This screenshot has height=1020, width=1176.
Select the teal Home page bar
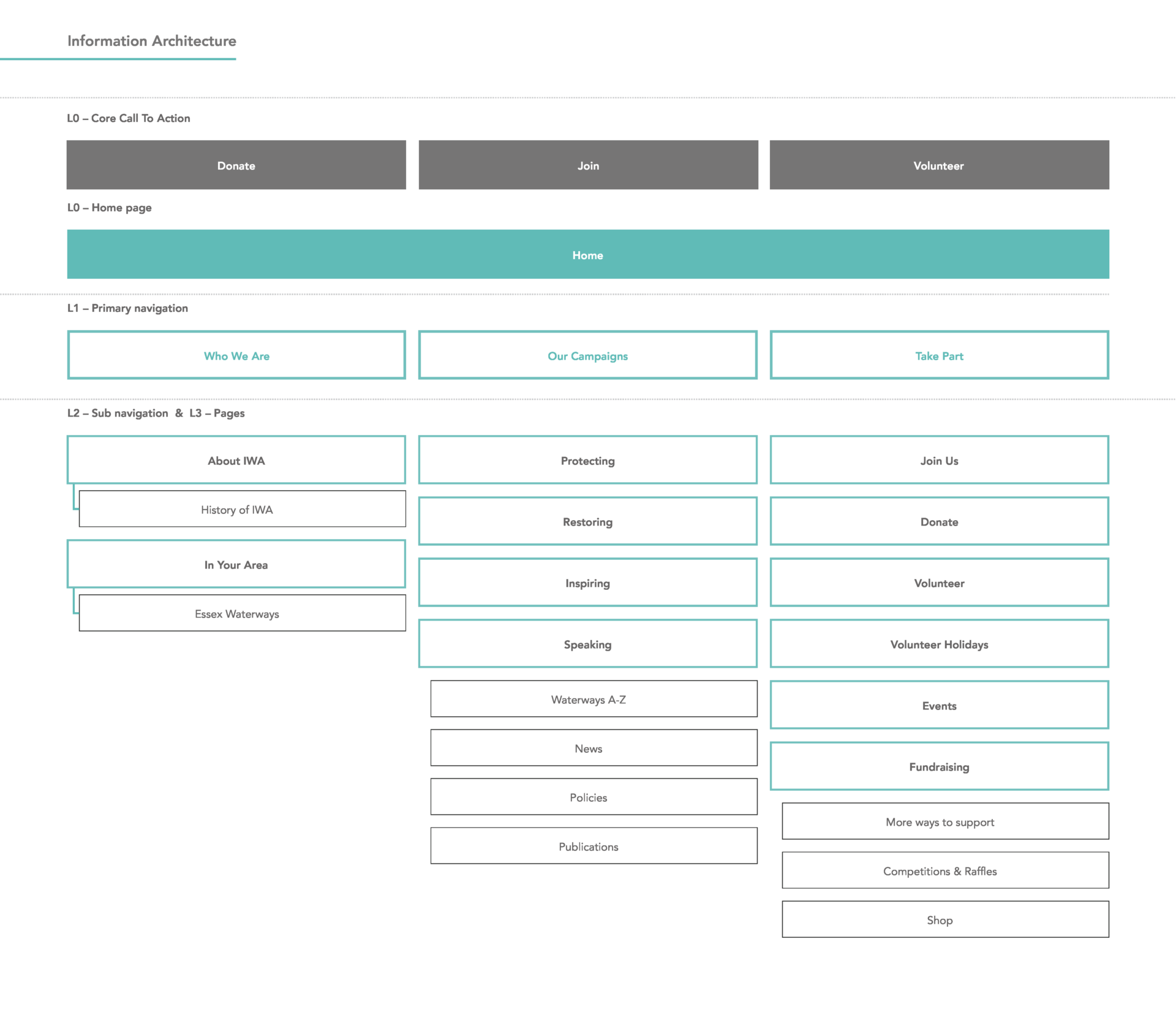pyautogui.click(x=588, y=254)
